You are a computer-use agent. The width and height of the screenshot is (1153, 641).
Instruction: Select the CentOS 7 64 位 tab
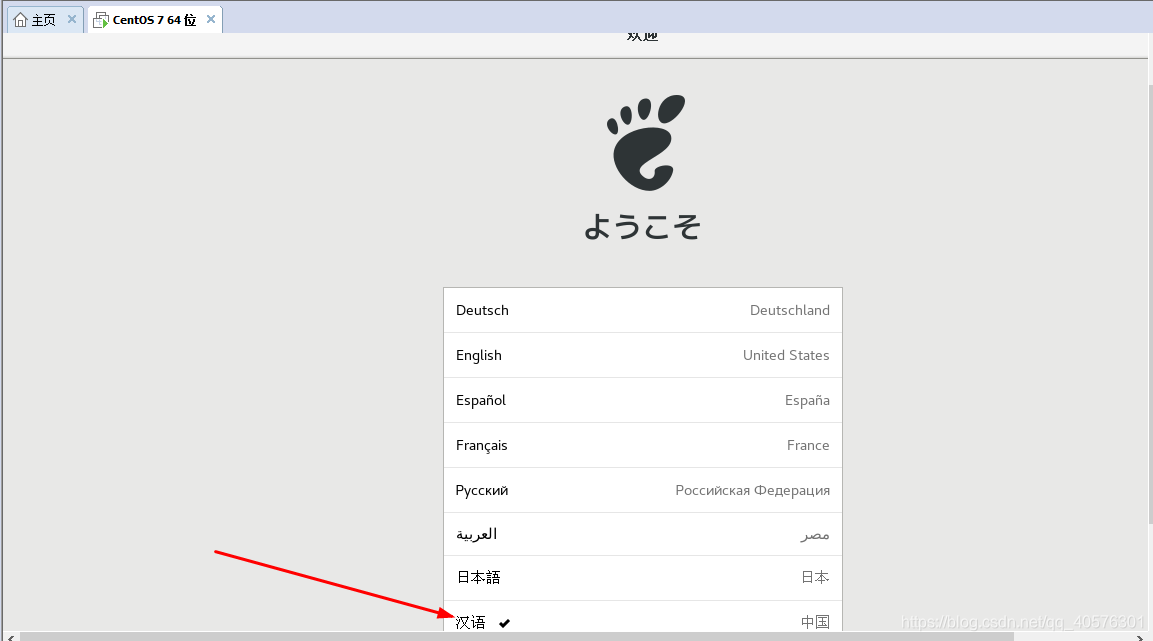click(x=154, y=20)
